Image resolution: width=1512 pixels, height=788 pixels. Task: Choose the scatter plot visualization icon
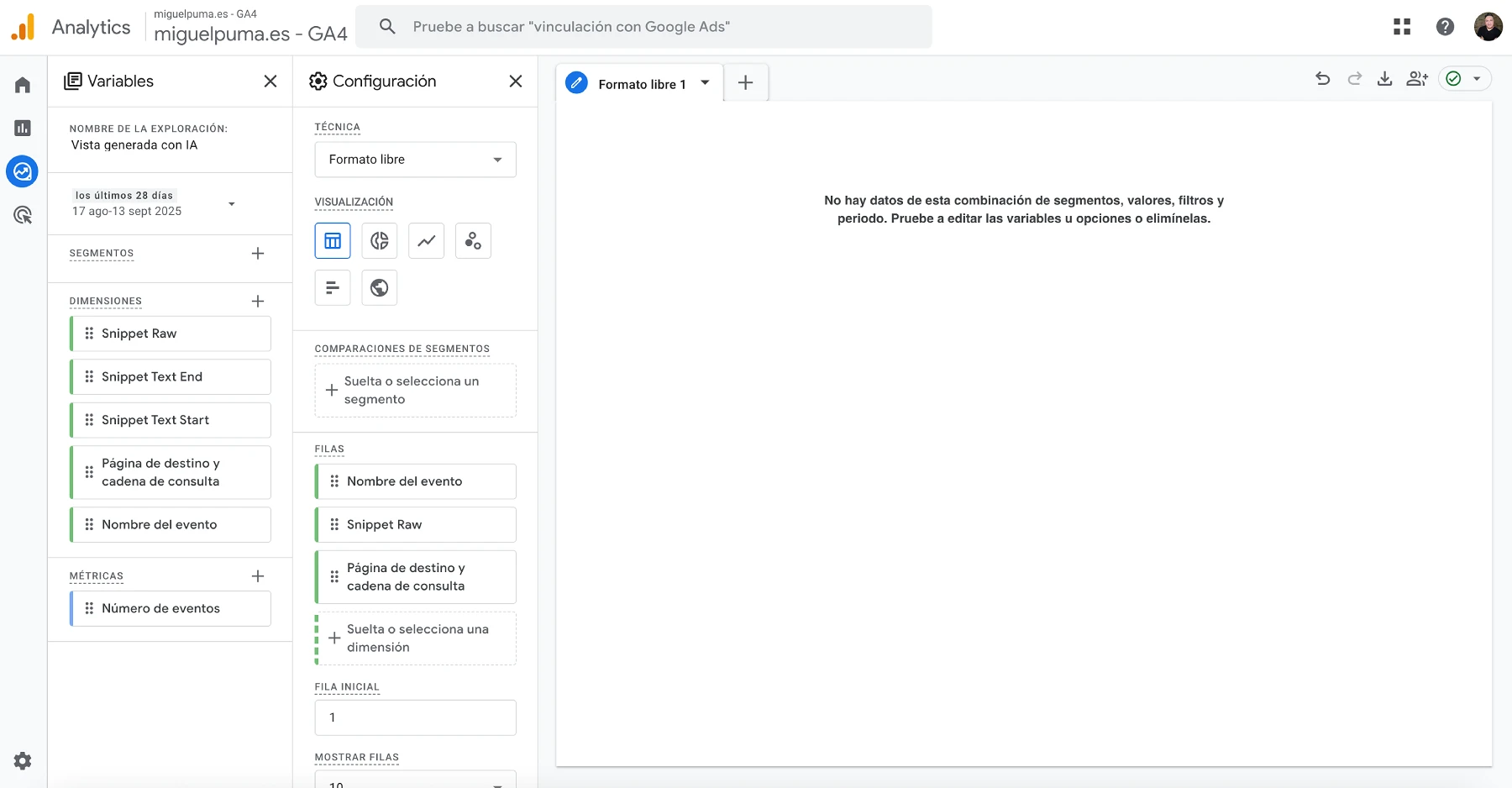click(473, 241)
